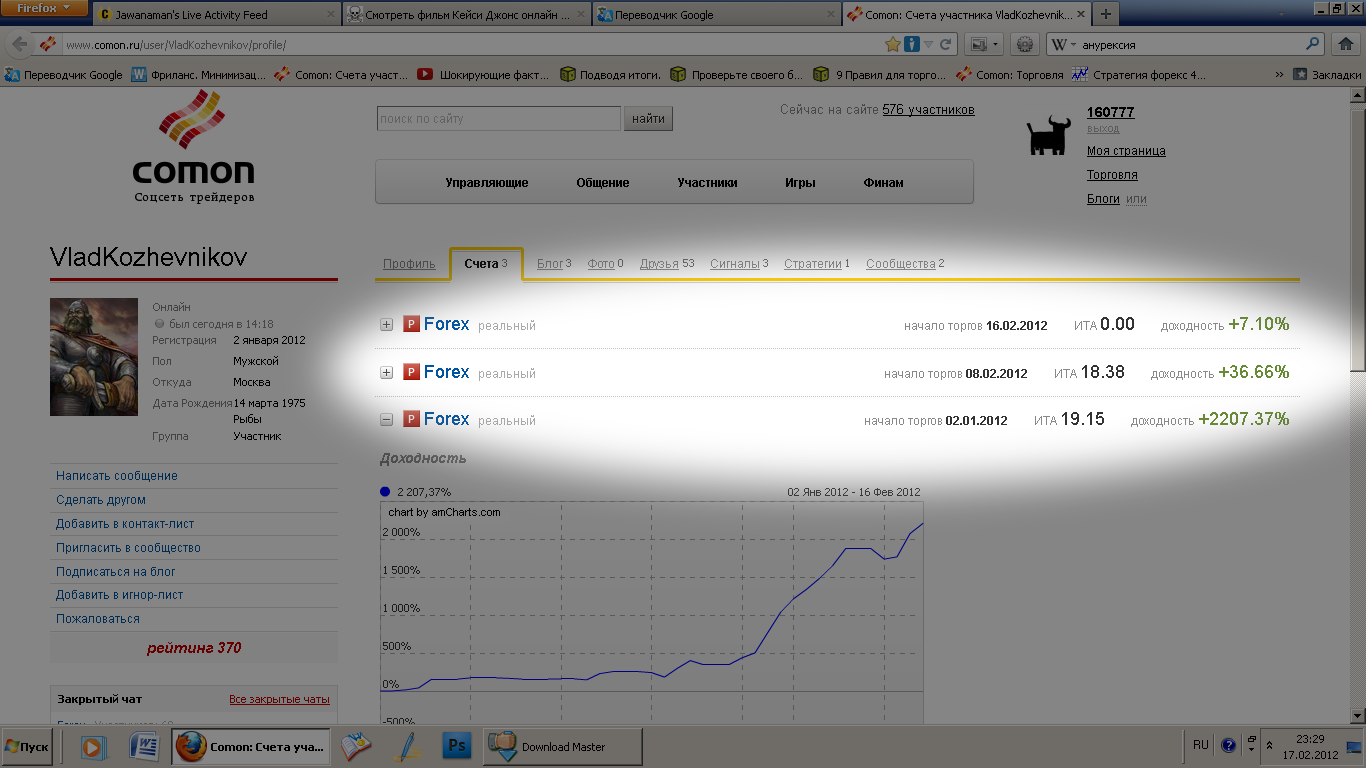Screen dimensions: 1366x768
Task: Click the red P icon of the +7.10% account
Action: pos(411,324)
